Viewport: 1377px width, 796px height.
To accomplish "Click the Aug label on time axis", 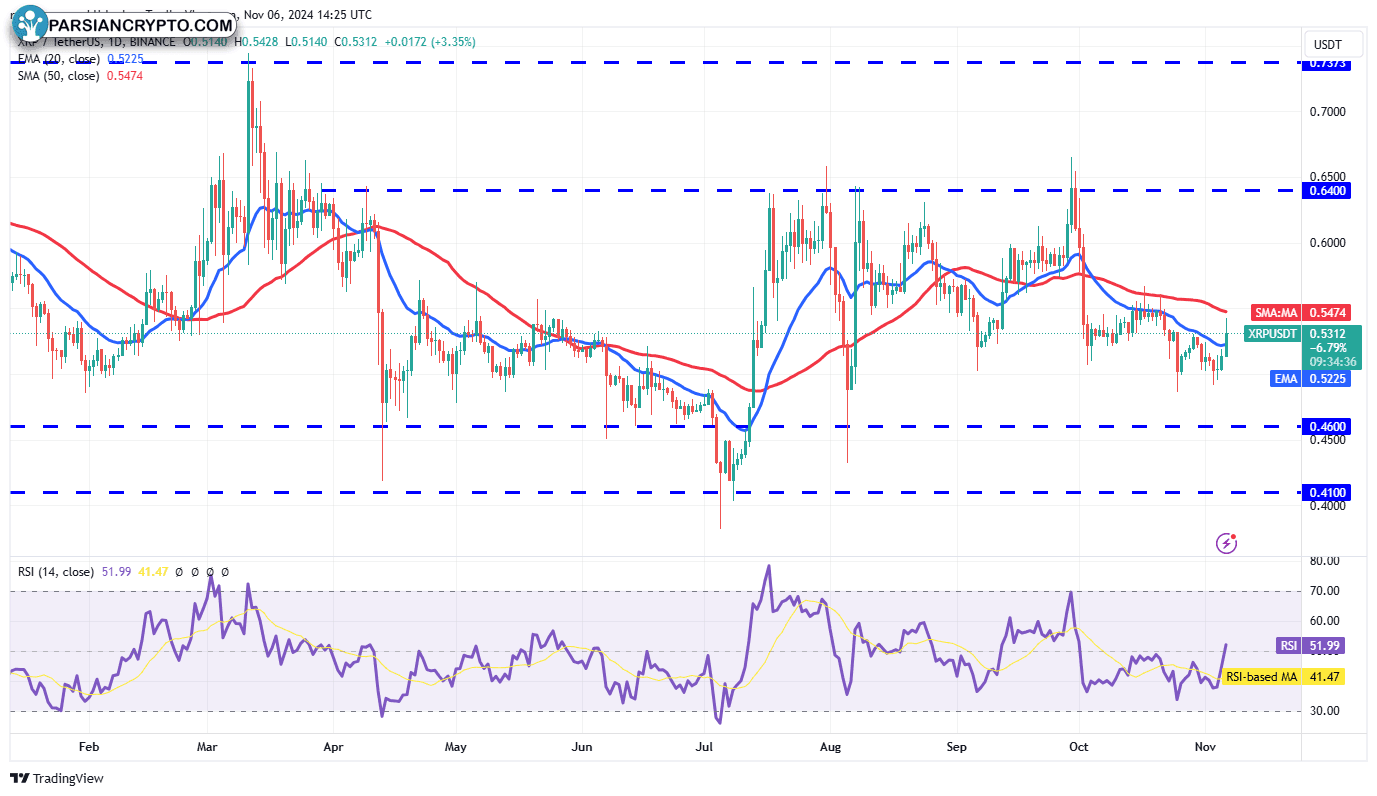I will pos(830,747).
